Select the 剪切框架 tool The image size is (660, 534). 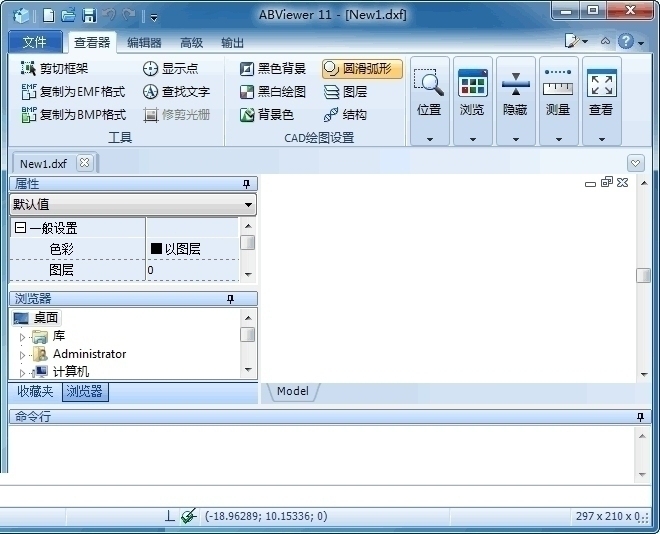pos(55,68)
